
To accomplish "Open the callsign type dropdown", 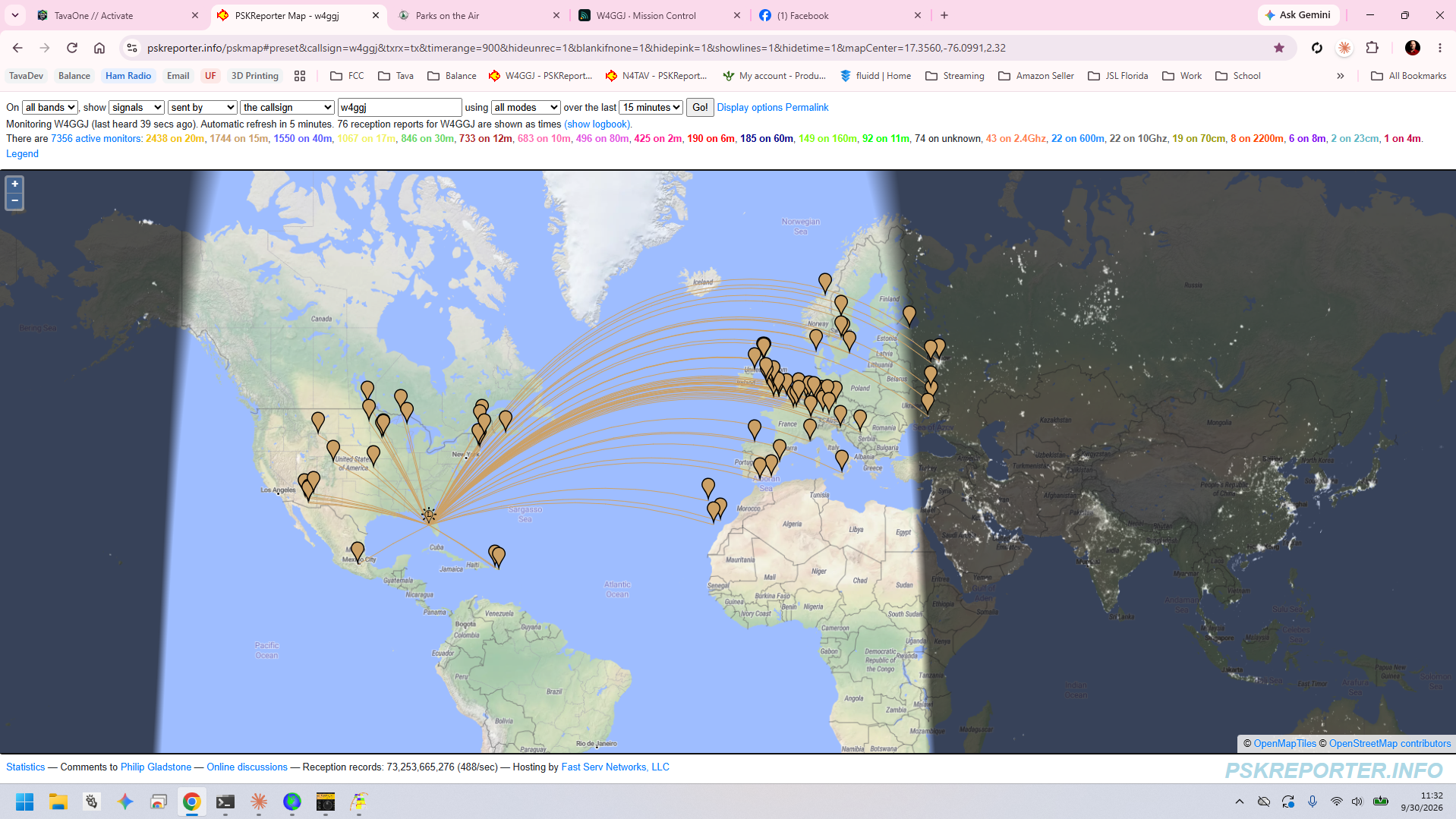I will point(287,108).
